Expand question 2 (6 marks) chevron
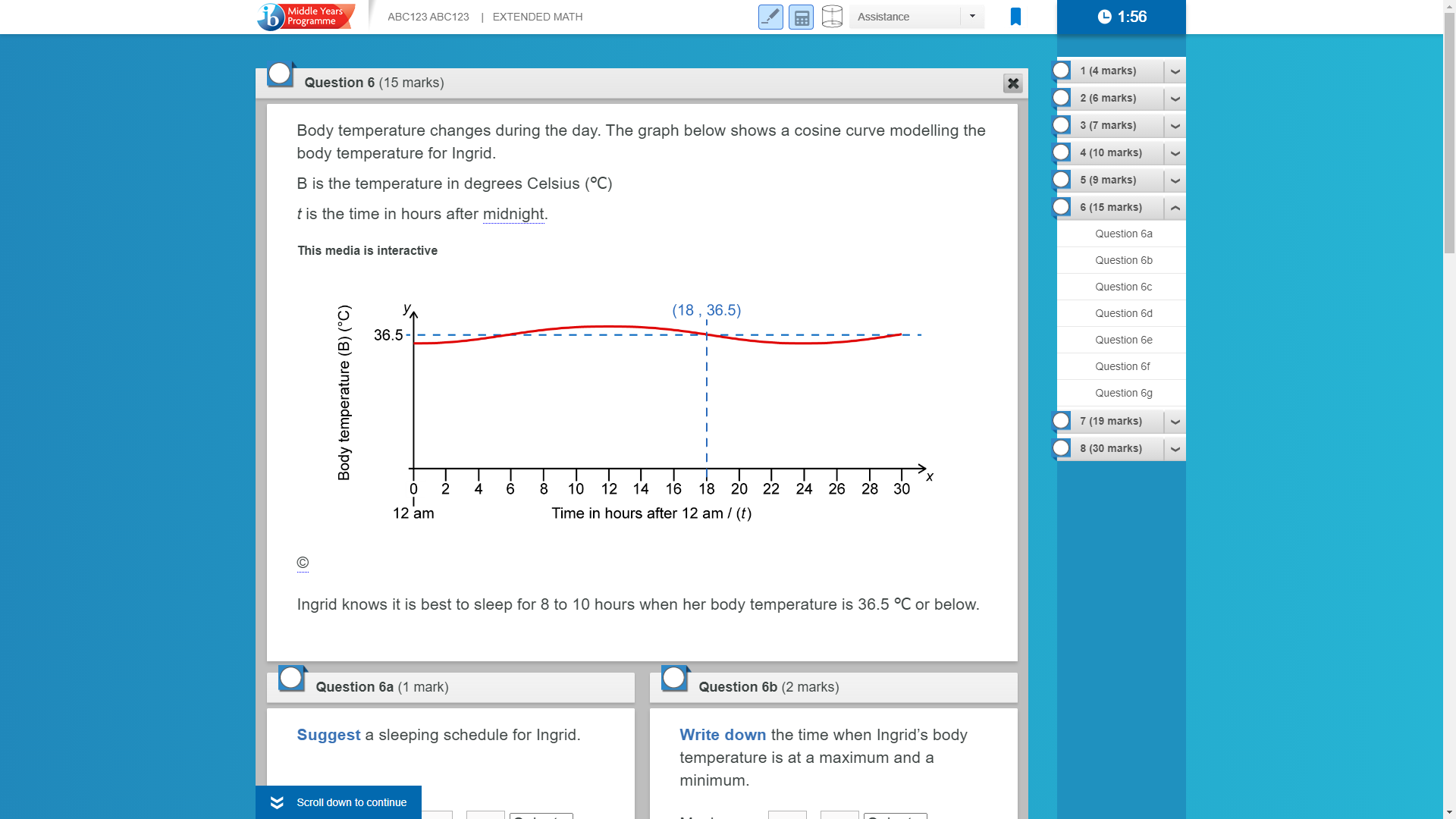The width and height of the screenshot is (1456, 819). 1175,99
